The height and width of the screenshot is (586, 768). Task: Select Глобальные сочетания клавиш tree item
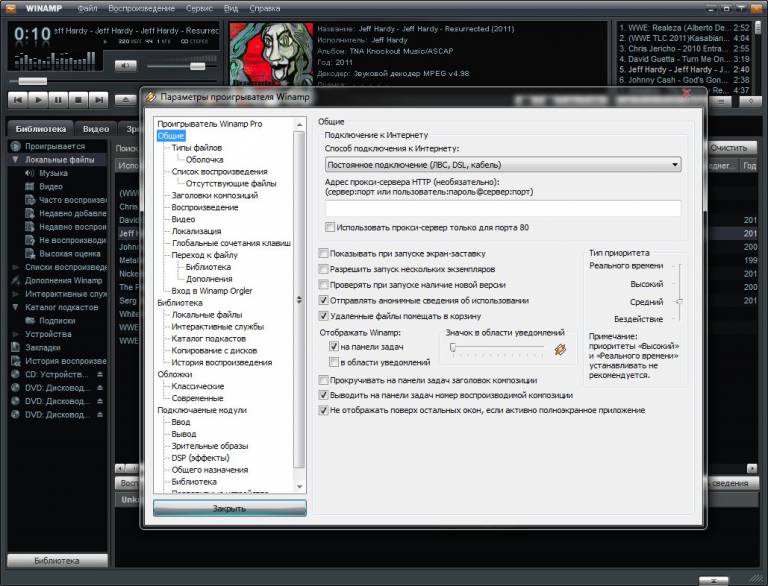pyautogui.click(x=231, y=243)
